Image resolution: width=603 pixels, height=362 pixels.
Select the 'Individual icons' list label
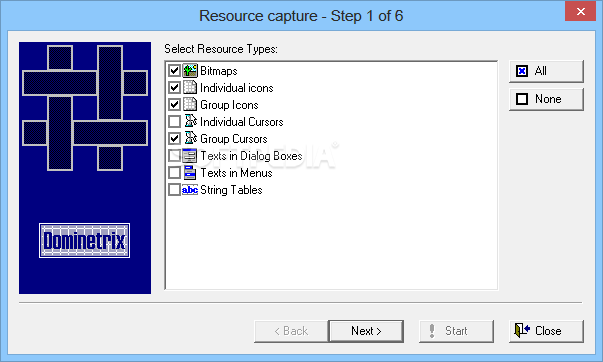tap(237, 88)
